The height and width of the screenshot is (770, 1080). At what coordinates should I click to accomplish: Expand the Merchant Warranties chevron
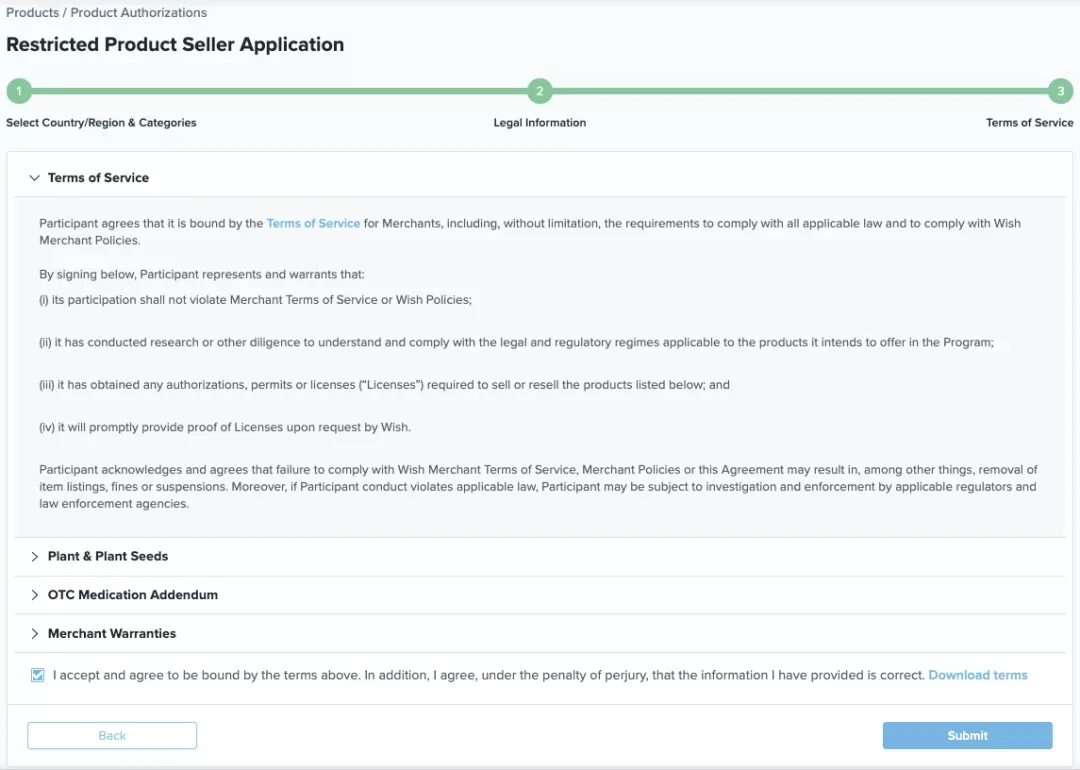(x=34, y=634)
